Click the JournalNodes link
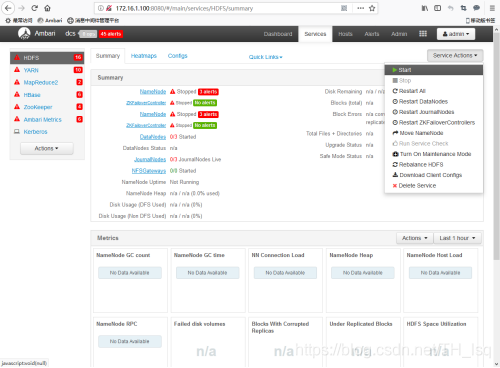The image size is (500, 368). (150, 160)
